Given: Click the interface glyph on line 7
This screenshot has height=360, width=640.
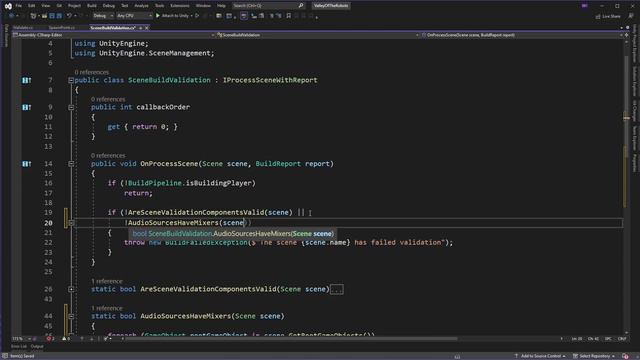Looking at the screenshot, I should click(x=27, y=80).
